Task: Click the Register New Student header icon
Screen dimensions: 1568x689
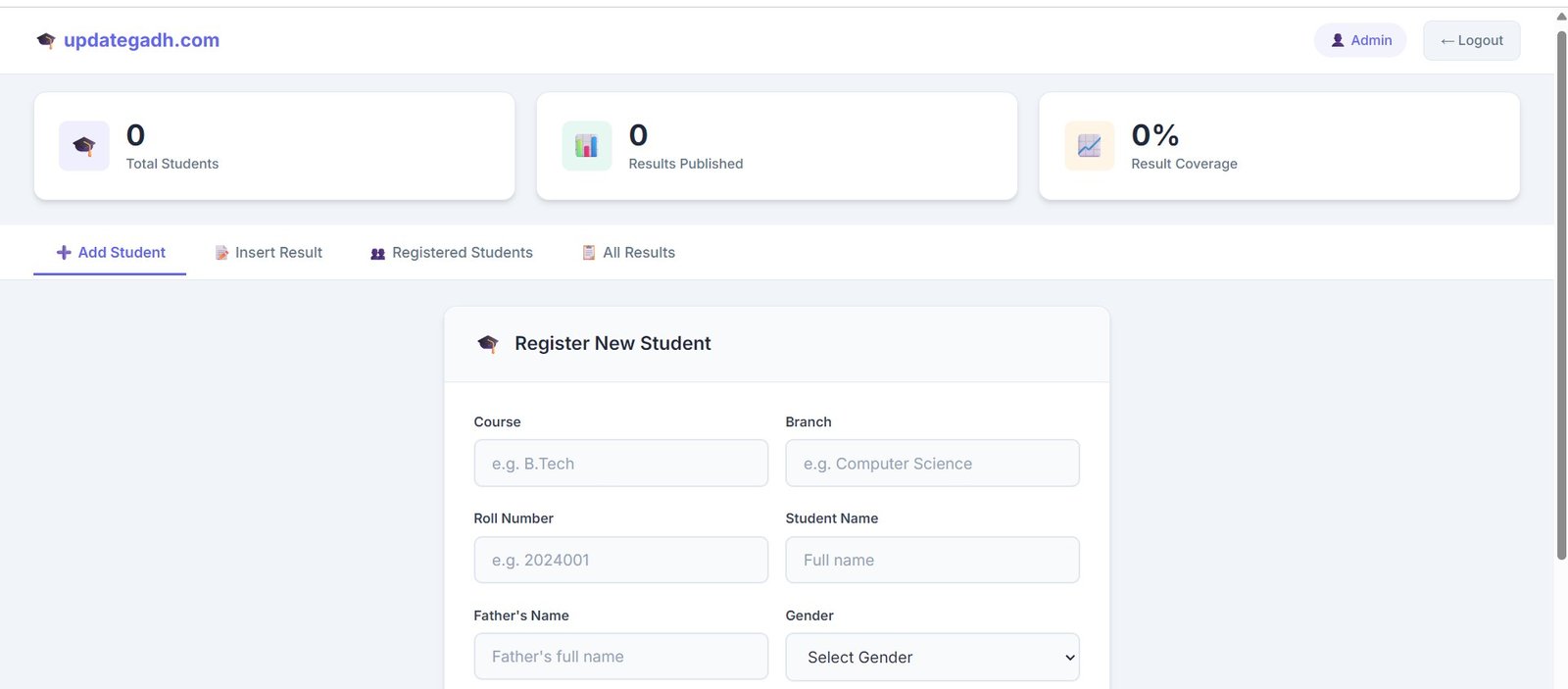Action: point(488,344)
